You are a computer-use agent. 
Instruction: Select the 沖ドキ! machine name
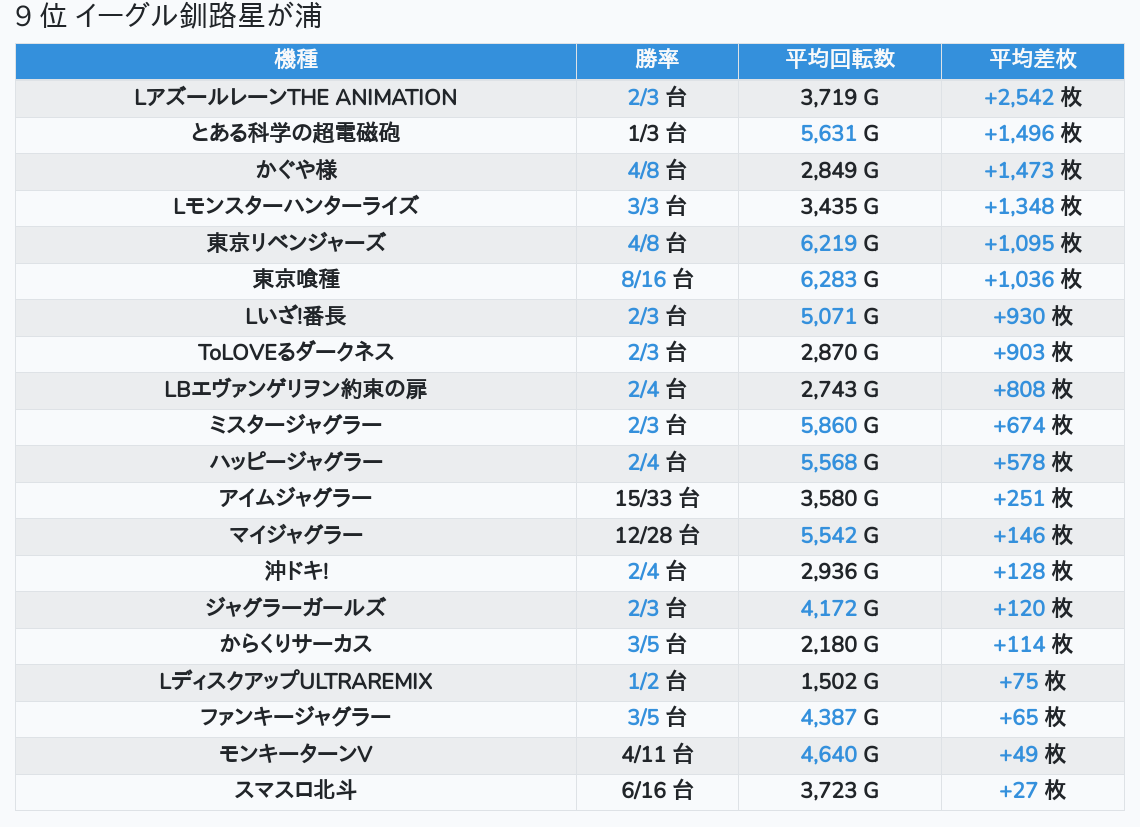(296, 572)
